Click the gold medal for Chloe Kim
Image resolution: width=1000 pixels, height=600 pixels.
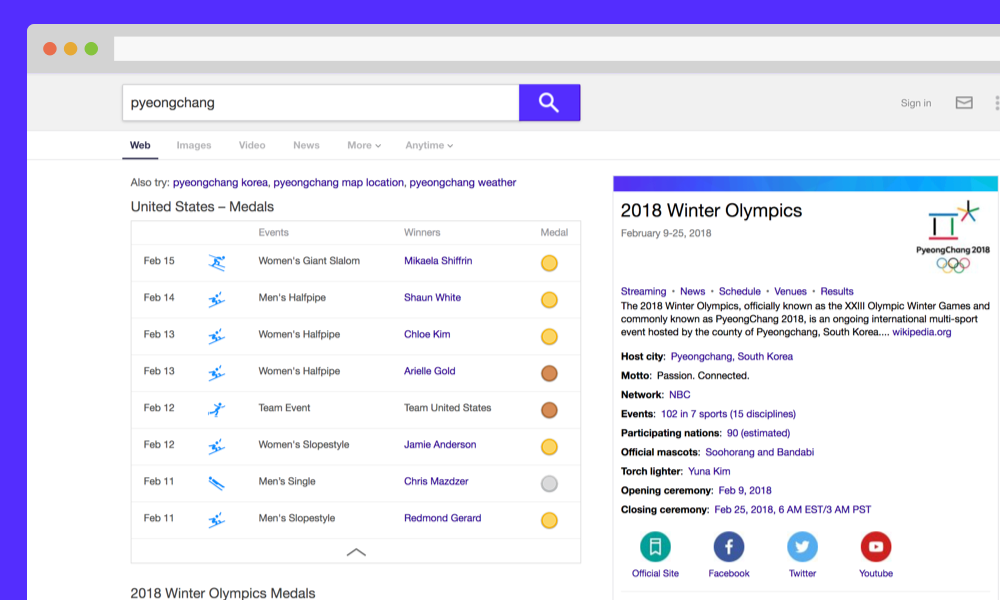[549, 336]
